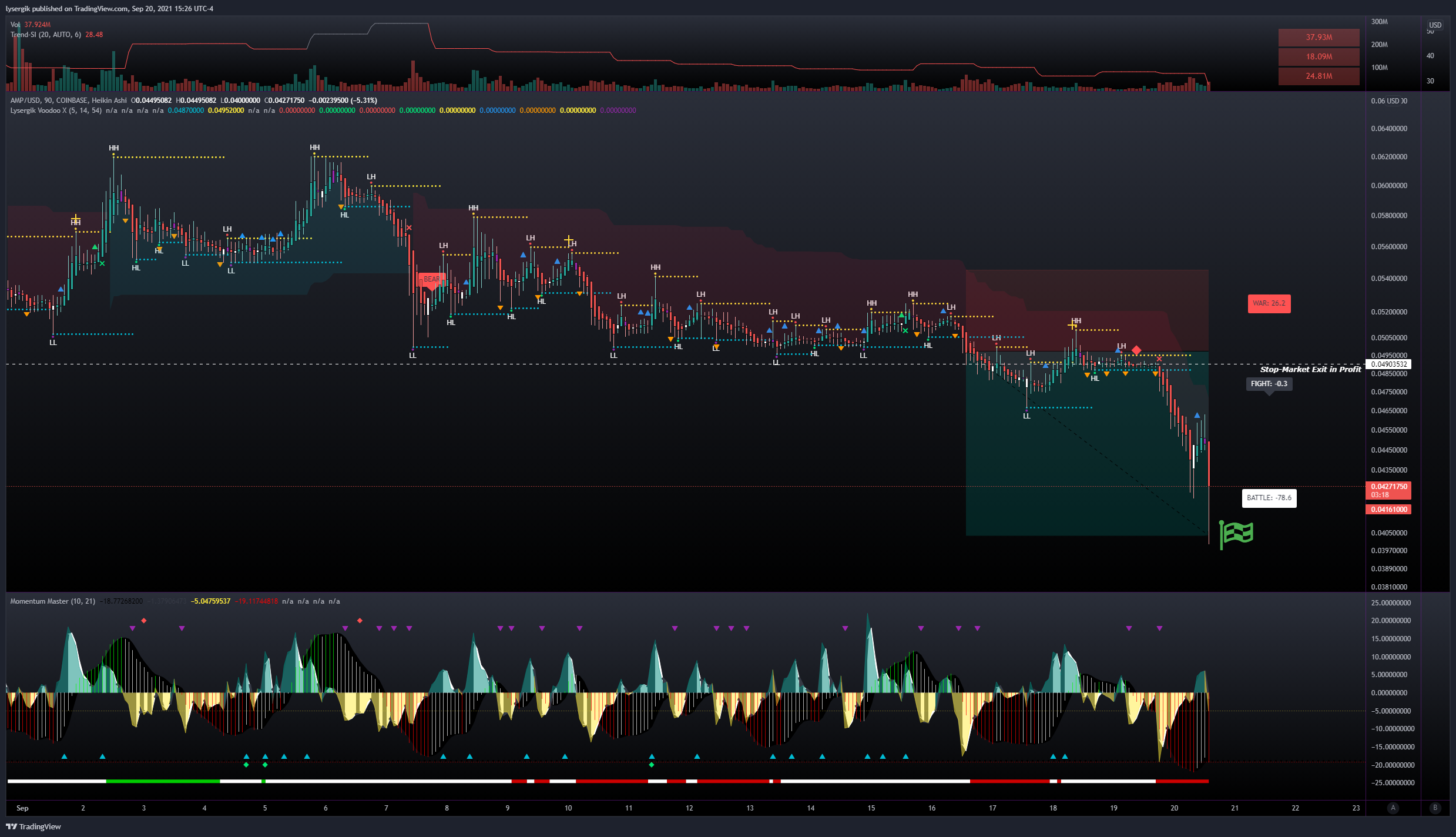Click 'Trend-SI (20, AUTO, 6)' legend
Screen dimensions: 1456x837
[46, 35]
